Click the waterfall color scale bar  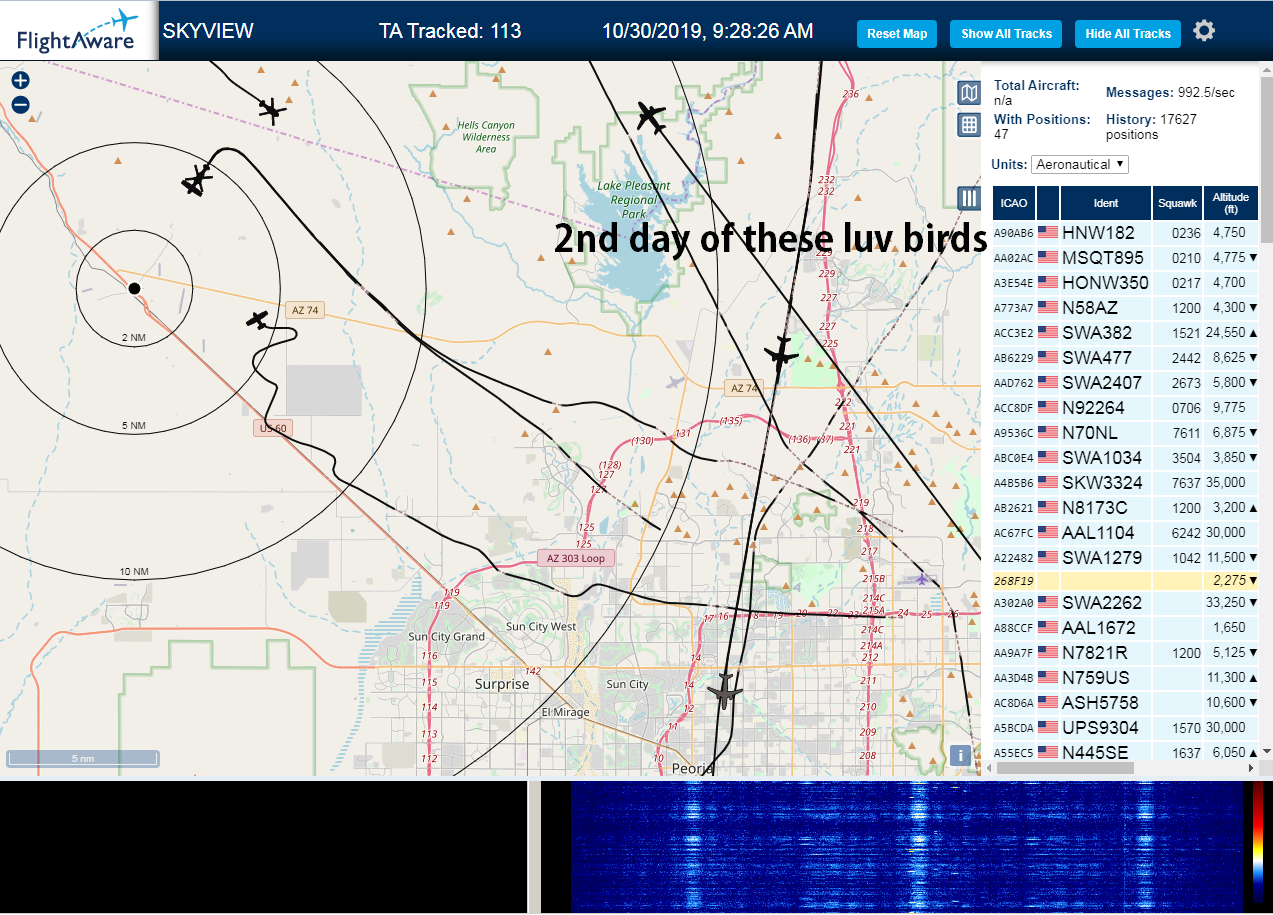click(x=1257, y=845)
